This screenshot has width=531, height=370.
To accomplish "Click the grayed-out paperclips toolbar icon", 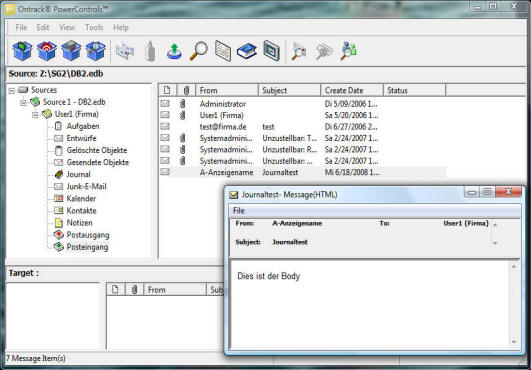I will [x=324, y=51].
